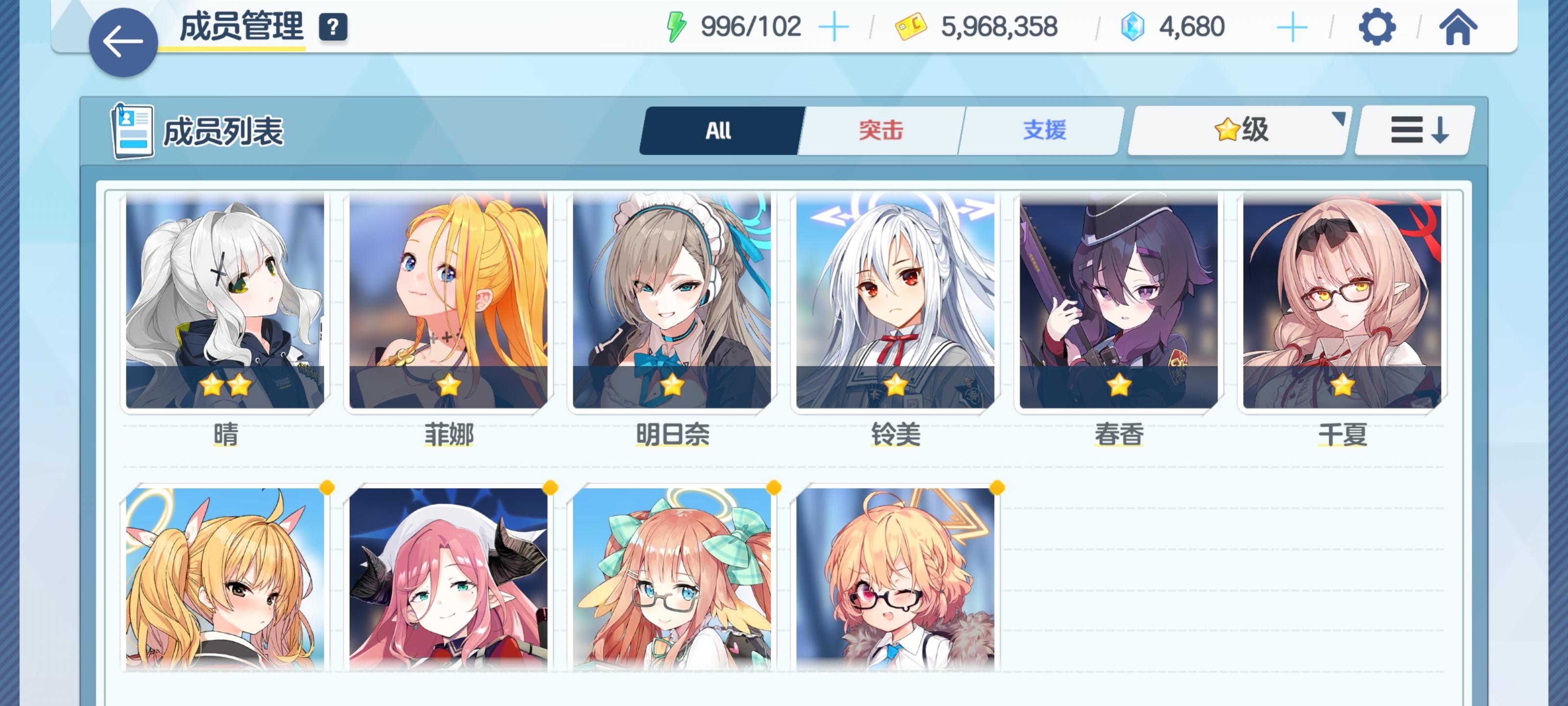Toggle the sort order arrow button
This screenshot has height=706, width=1568.
[x=1416, y=130]
